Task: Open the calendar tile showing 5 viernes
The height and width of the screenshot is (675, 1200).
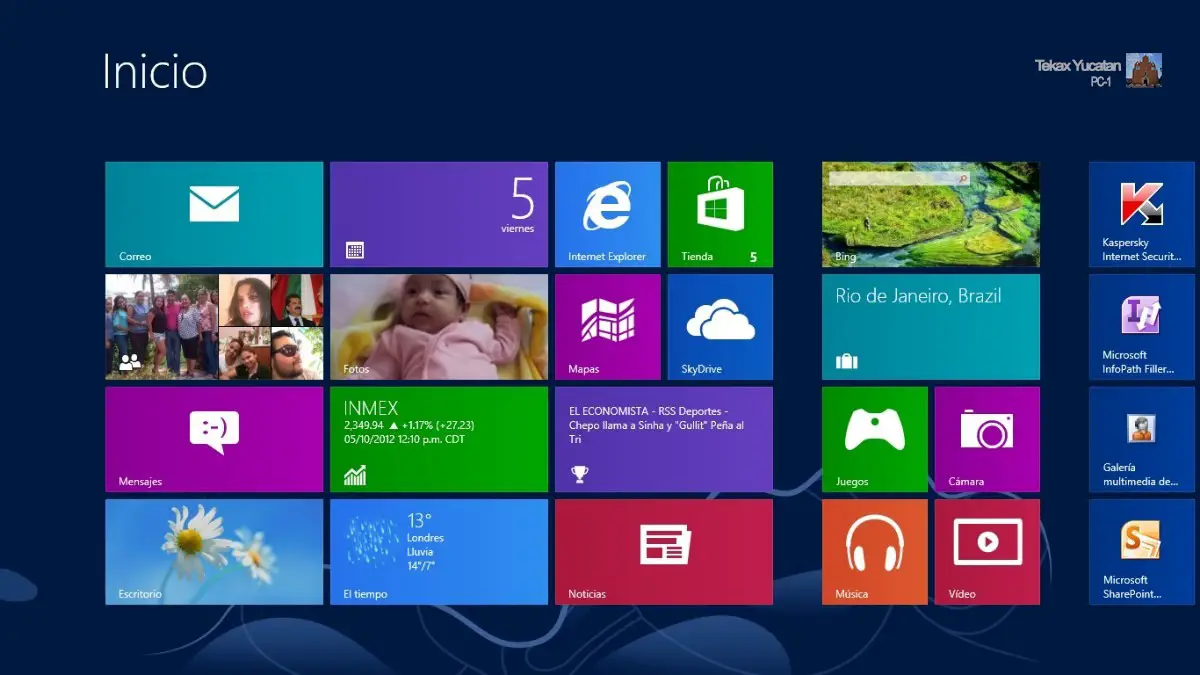Action: coord(439,214)
